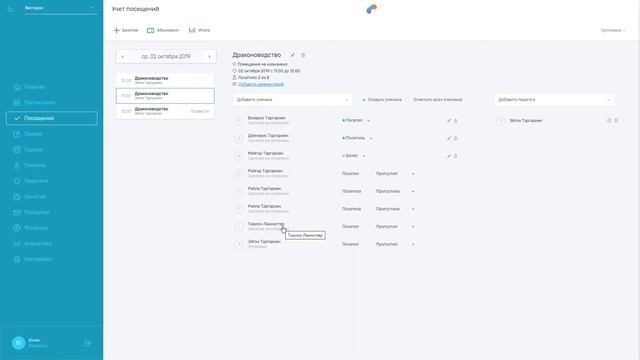The height and width of the screenshot is (360, 640).
Task: Click the Создать ученика button
Action: 382,100
